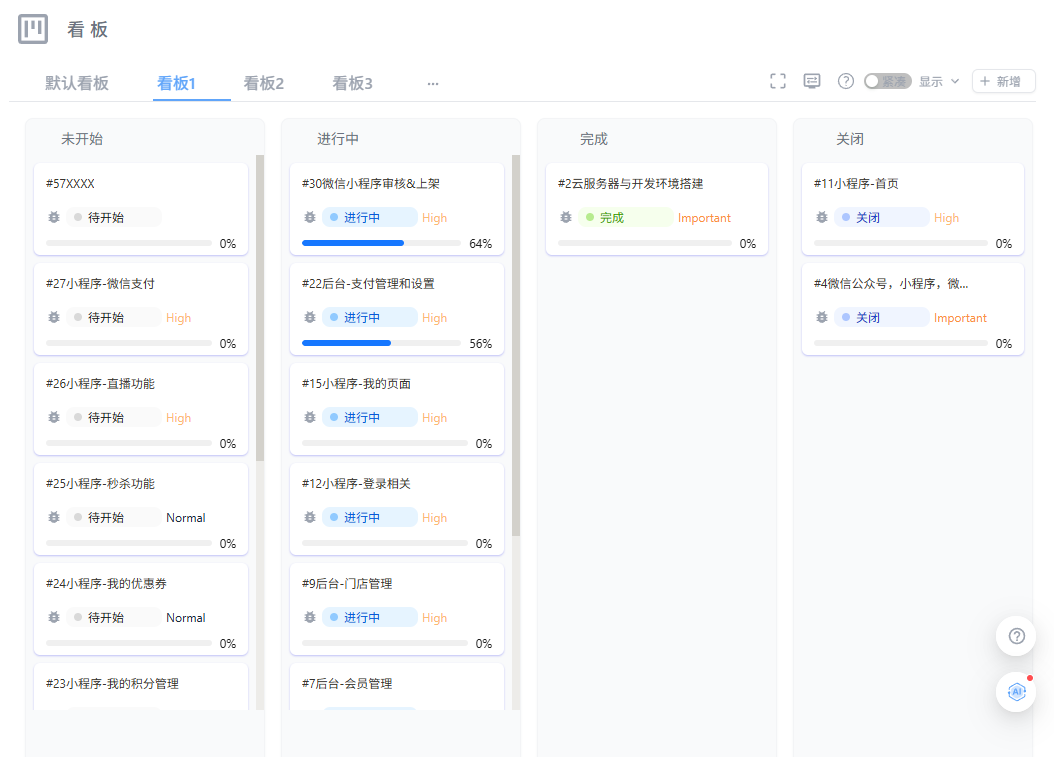Open card title #15小程序-我的页面
Viewport: 1054px width, 757px height.
point(356,384)
